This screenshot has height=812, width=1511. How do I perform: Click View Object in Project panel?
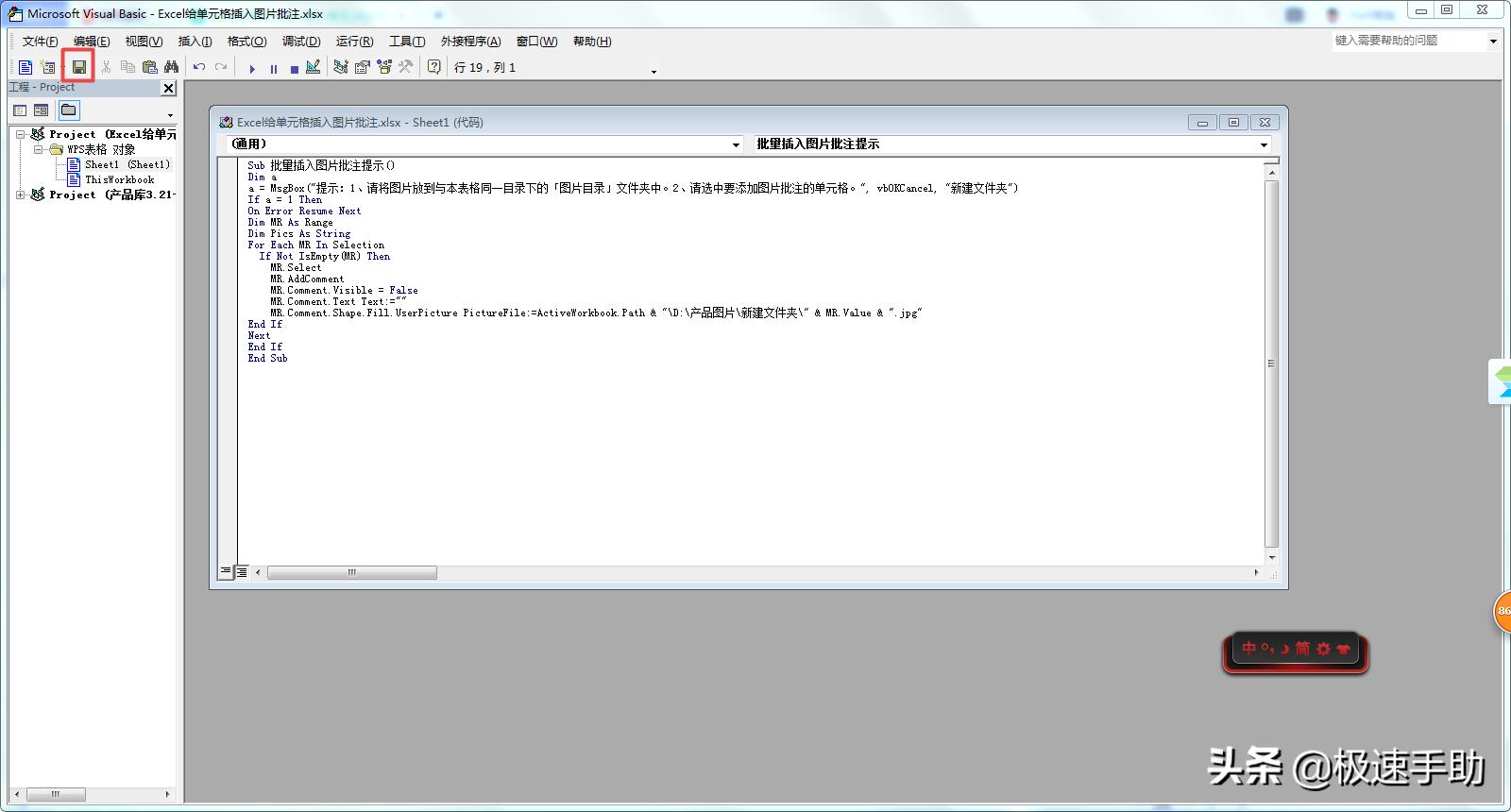click(42, 110)
